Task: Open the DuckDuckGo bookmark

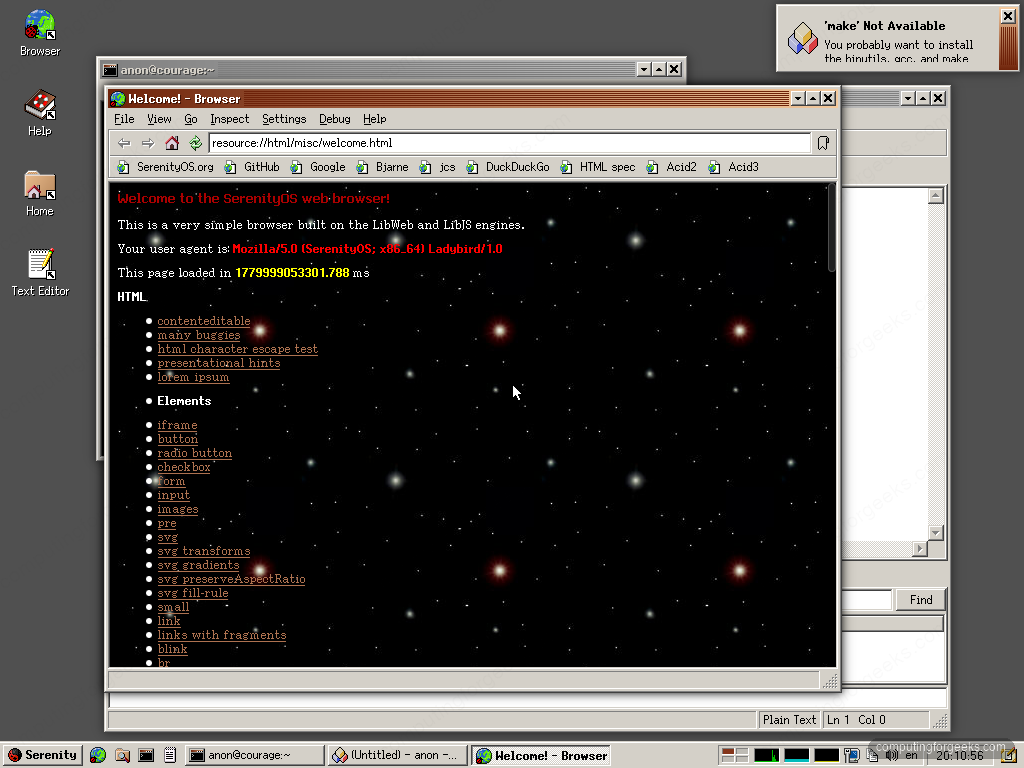Action: (508, 167)
